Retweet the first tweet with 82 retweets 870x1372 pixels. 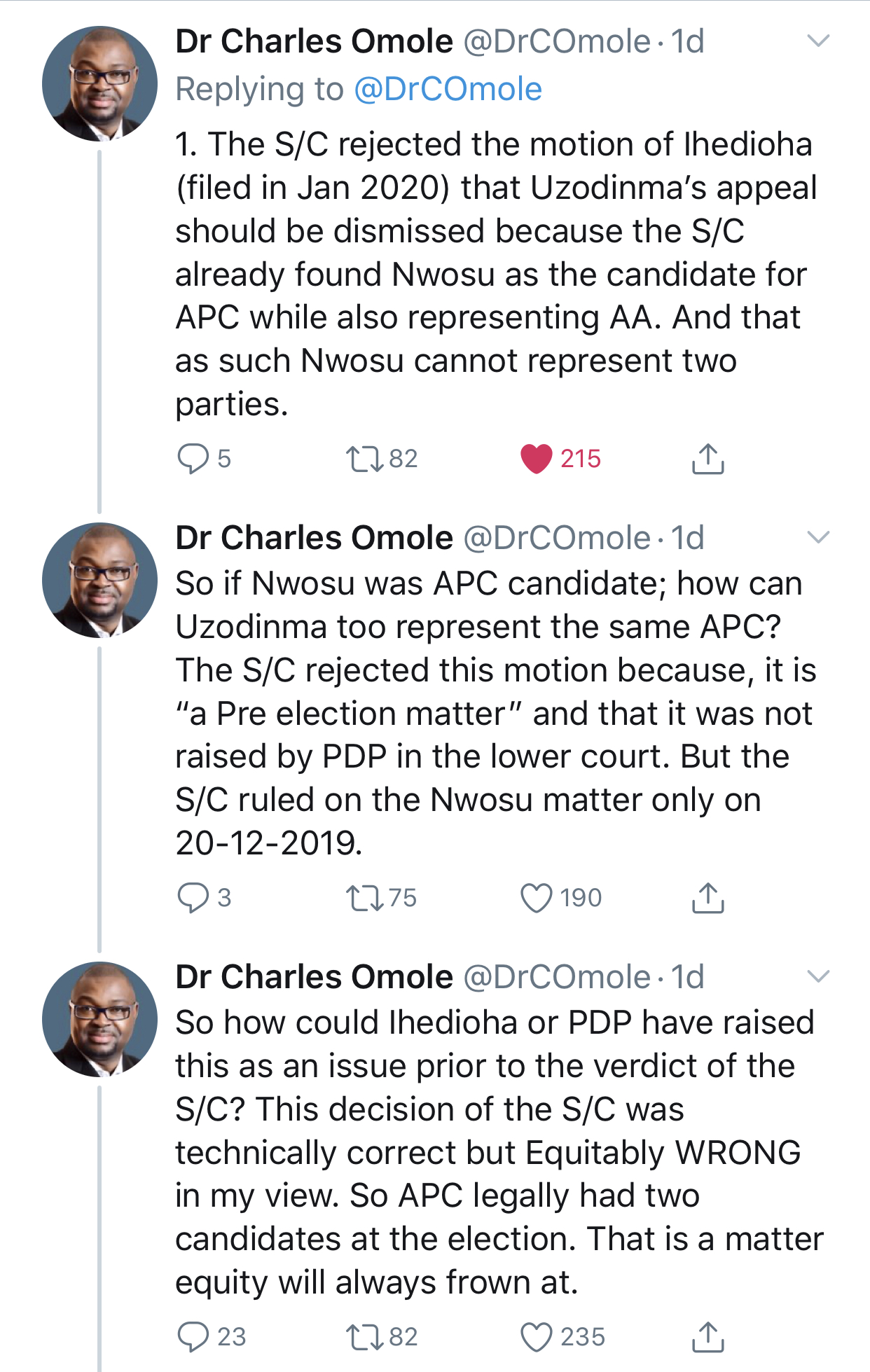[x=365, y=459]
